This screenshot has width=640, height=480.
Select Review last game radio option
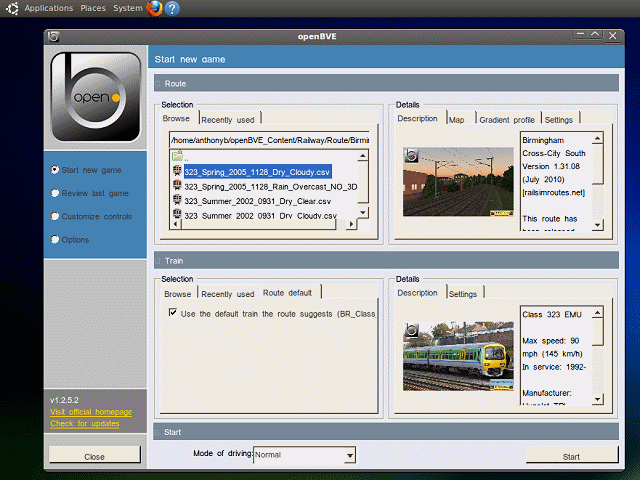tap(55, 193)
